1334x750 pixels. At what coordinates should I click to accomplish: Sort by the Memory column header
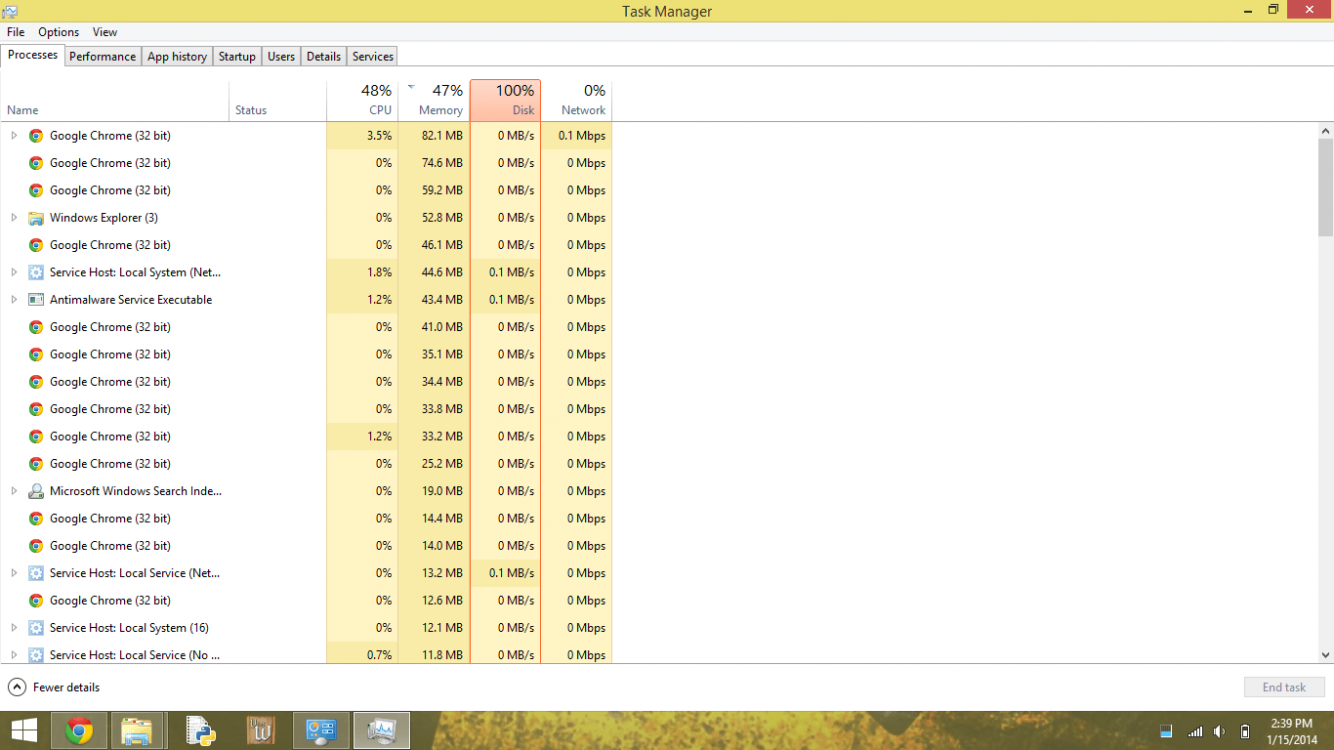pyautogui.click(x=433, y=100)
